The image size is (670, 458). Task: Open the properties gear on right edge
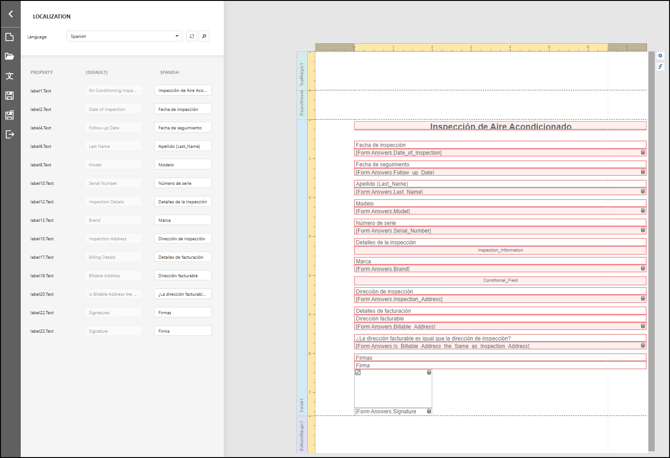(660, 56)
